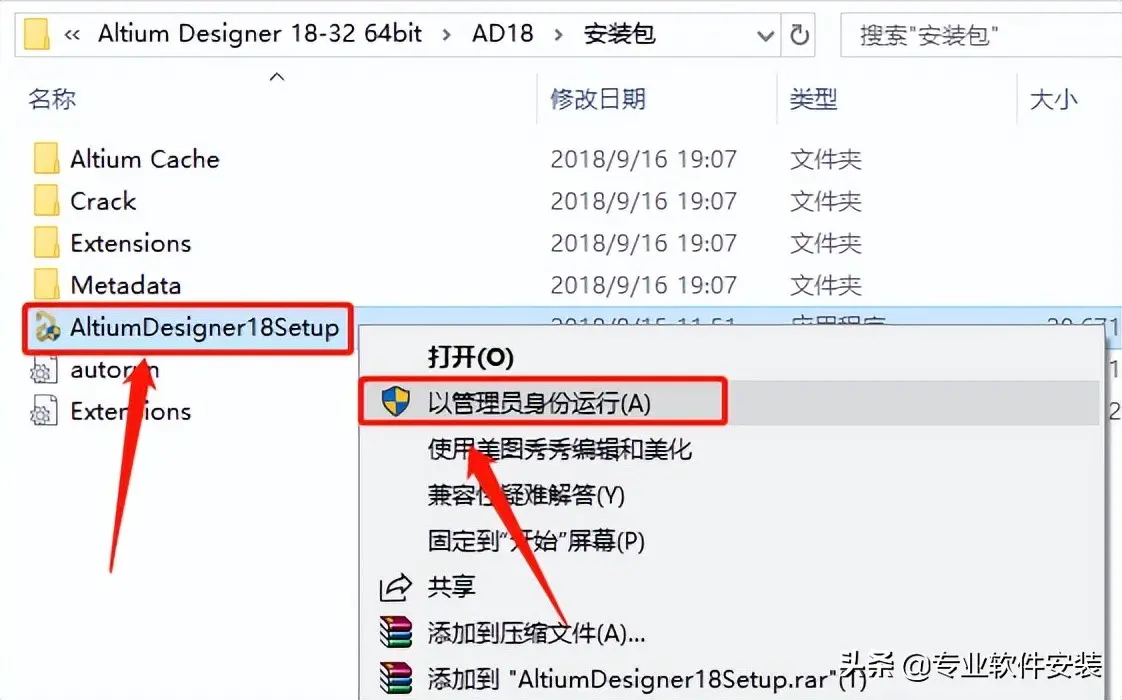1122x700 pixels.
Task: Click the share icon next to 共享
Action: (x=396, y=587)
